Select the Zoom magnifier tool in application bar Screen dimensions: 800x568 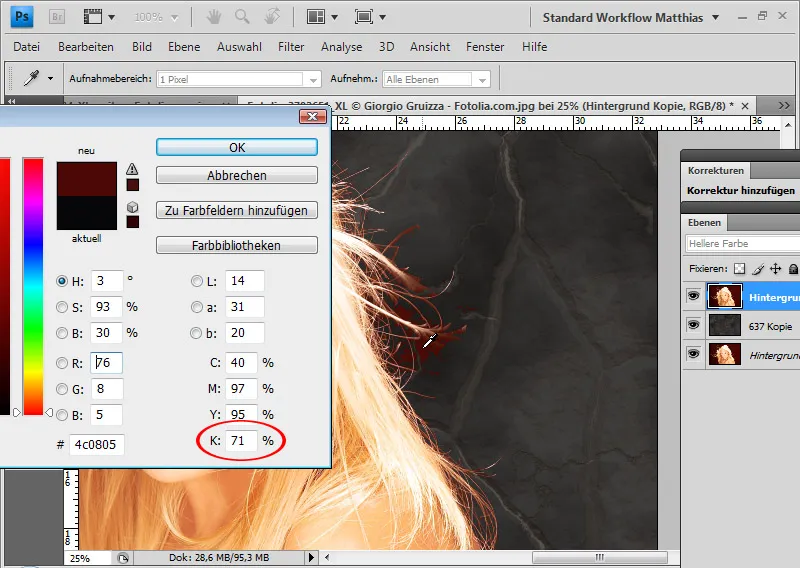[x=242, y=17]
